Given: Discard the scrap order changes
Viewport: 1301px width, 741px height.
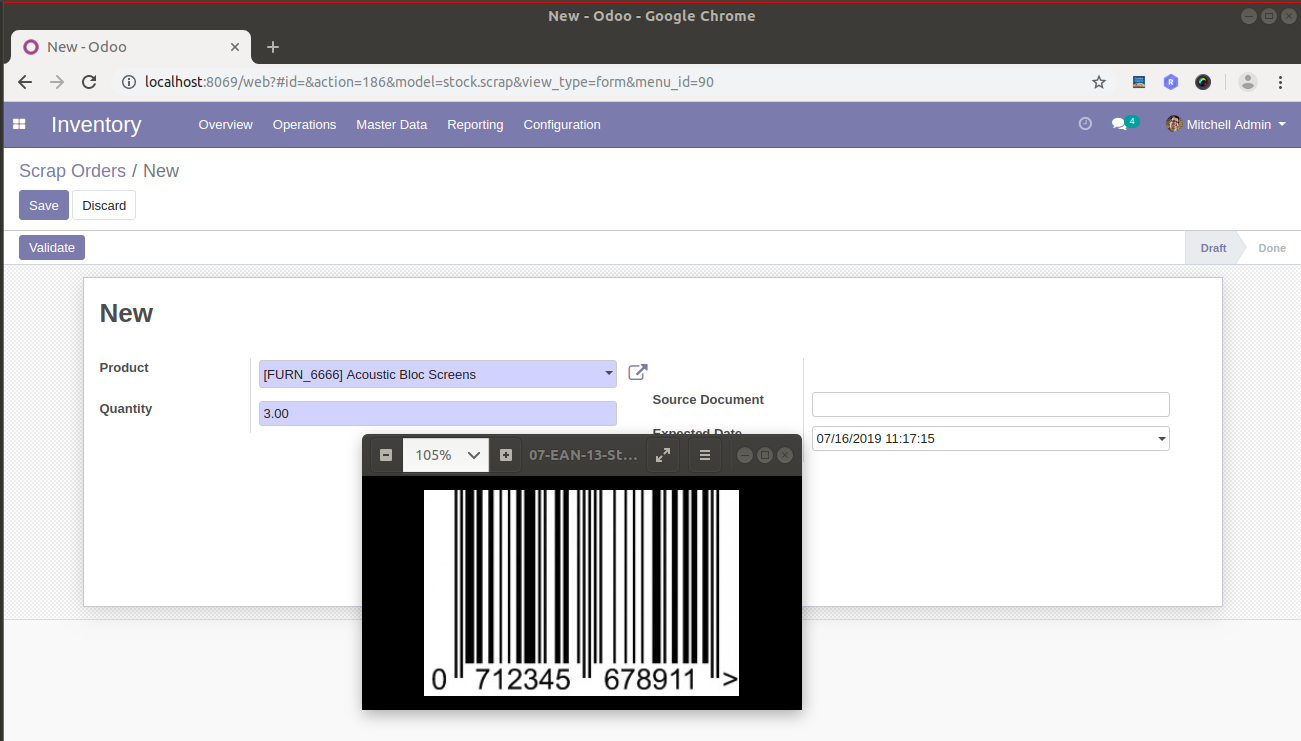Looking at the screenshot, I should pyautogui.click(x=104, y=205).
